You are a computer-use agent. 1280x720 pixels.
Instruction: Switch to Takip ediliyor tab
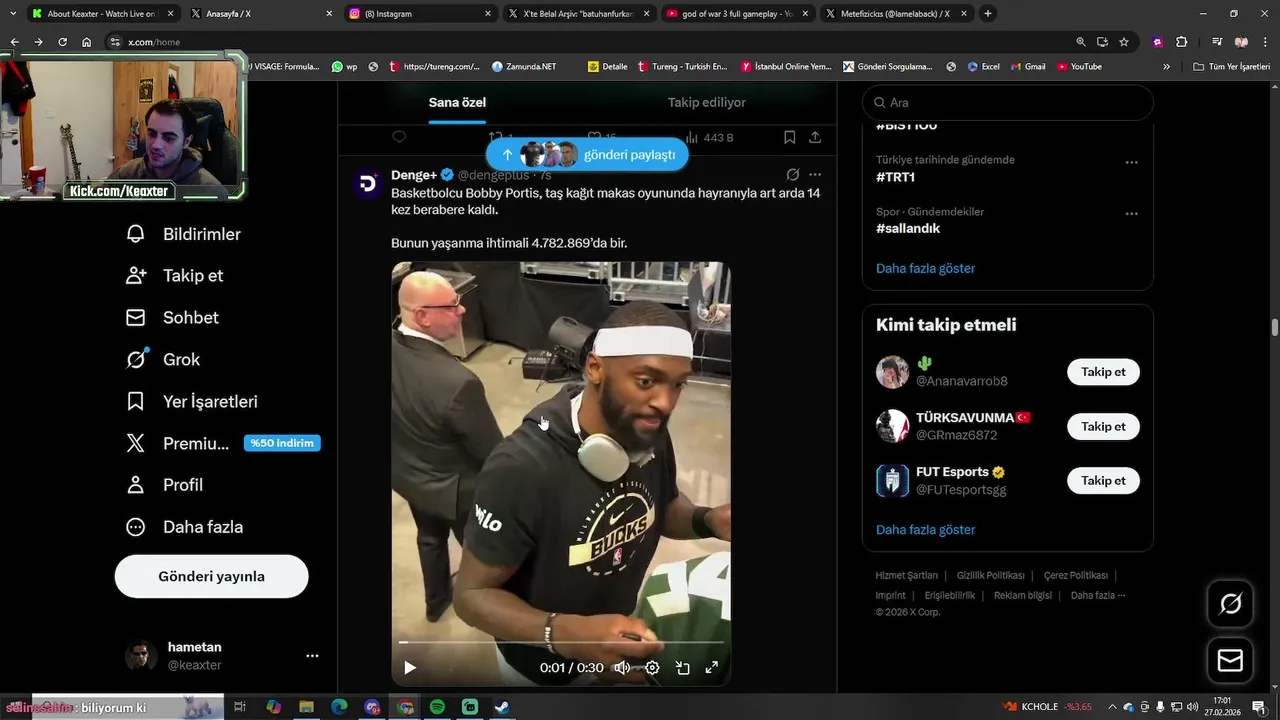tap(707, 102)
